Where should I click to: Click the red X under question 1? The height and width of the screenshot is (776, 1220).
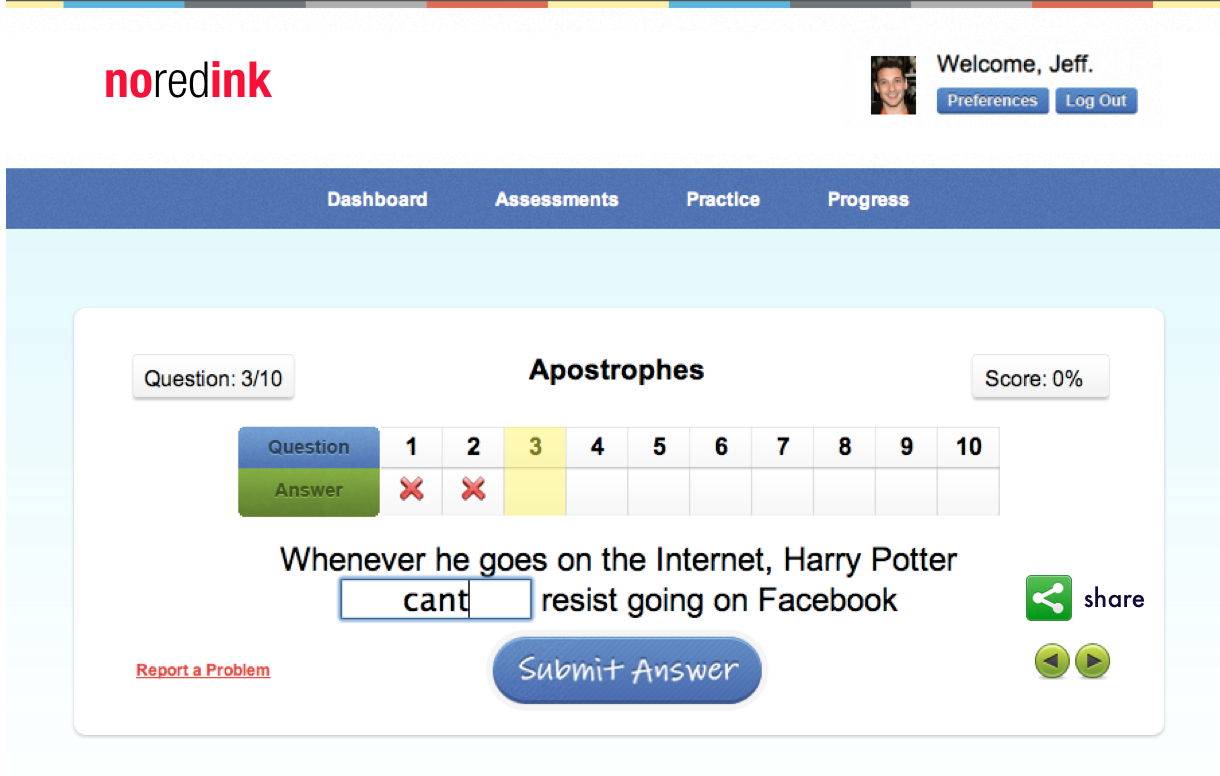click(x=411, y=489)
